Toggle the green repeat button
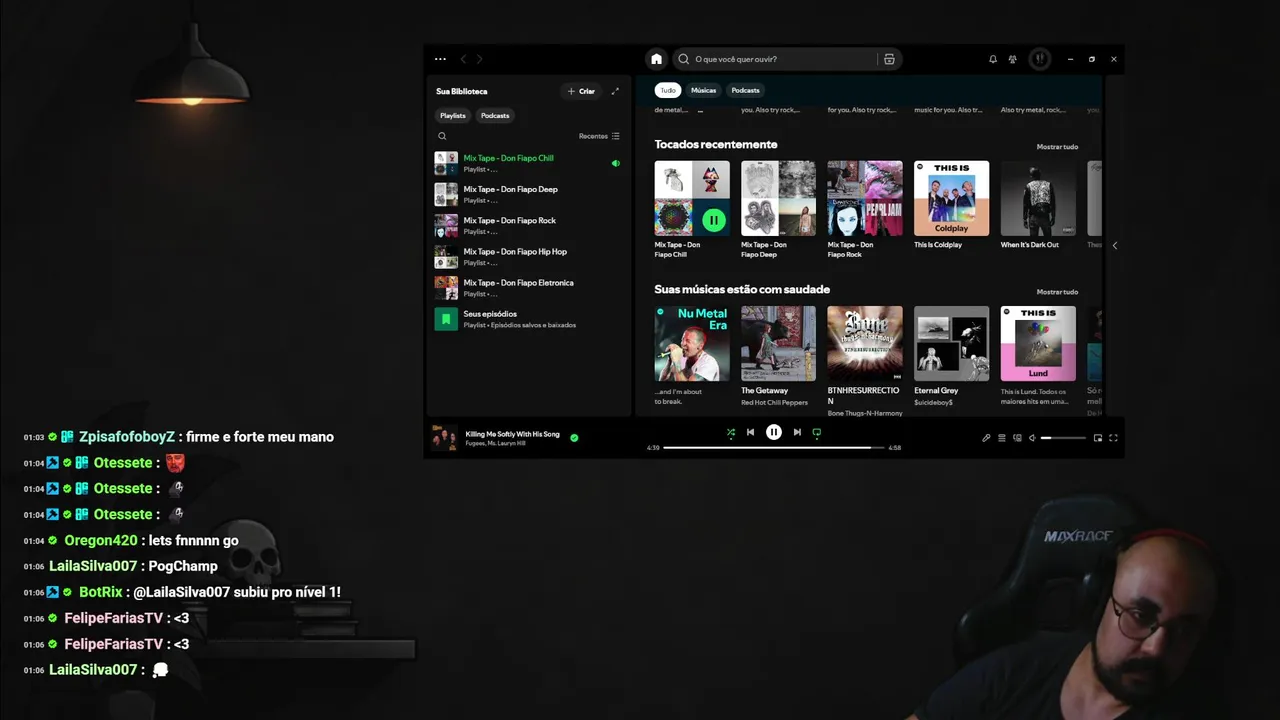 tap(816, 433)
